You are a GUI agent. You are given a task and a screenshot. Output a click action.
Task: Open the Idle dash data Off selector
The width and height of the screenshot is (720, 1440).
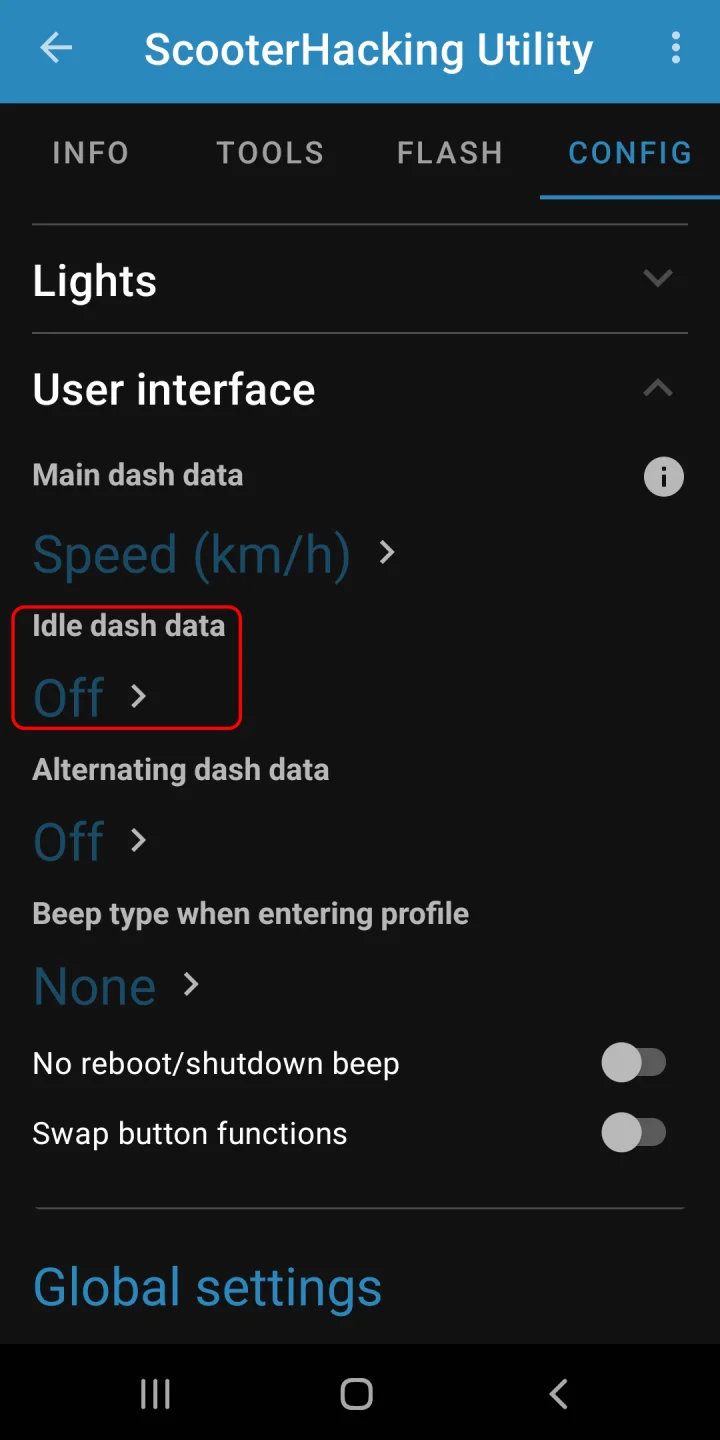pyautogui.click(x=90, y=697)
